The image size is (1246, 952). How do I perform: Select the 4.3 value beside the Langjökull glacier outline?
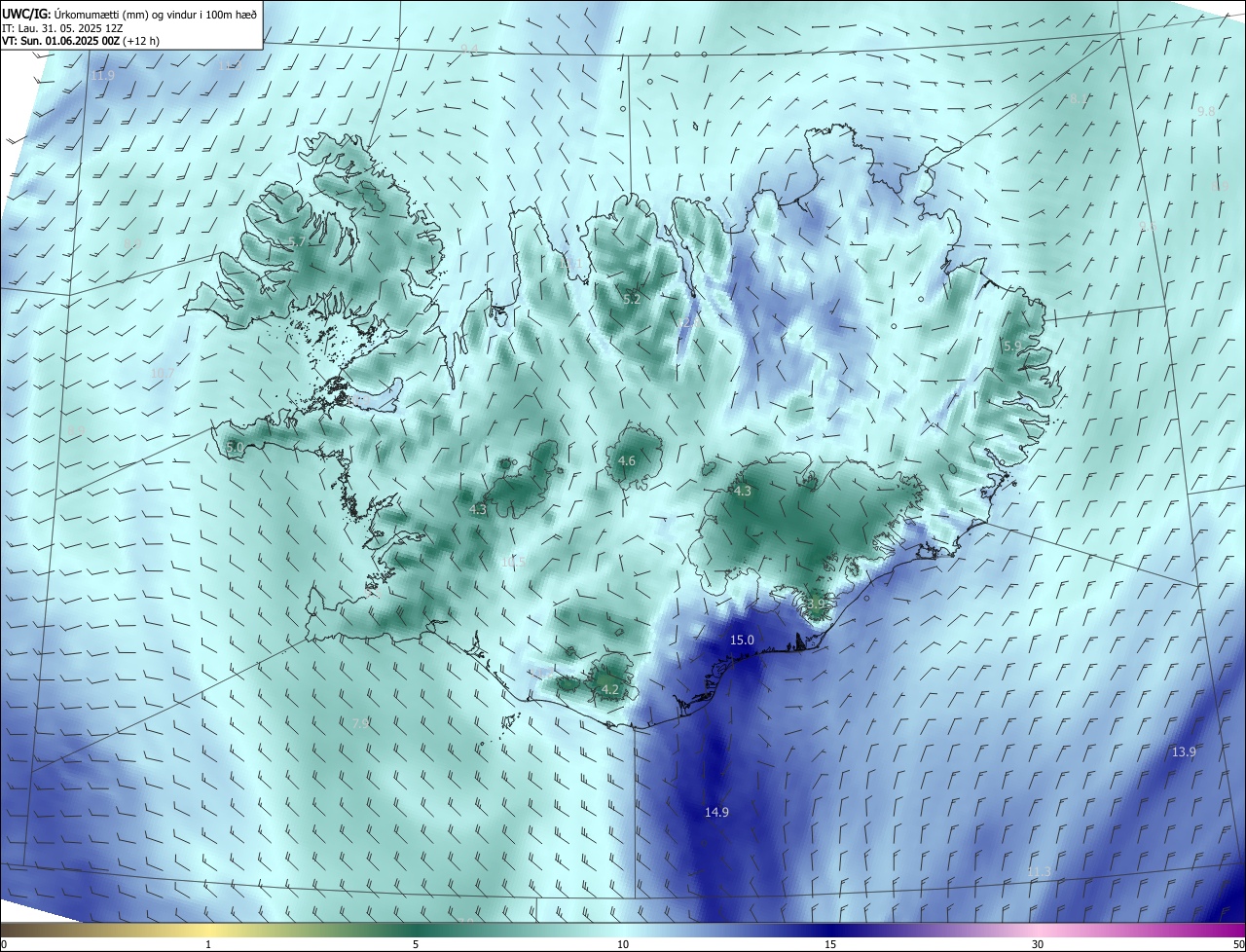pyautogui.click(x=477, y=509)
